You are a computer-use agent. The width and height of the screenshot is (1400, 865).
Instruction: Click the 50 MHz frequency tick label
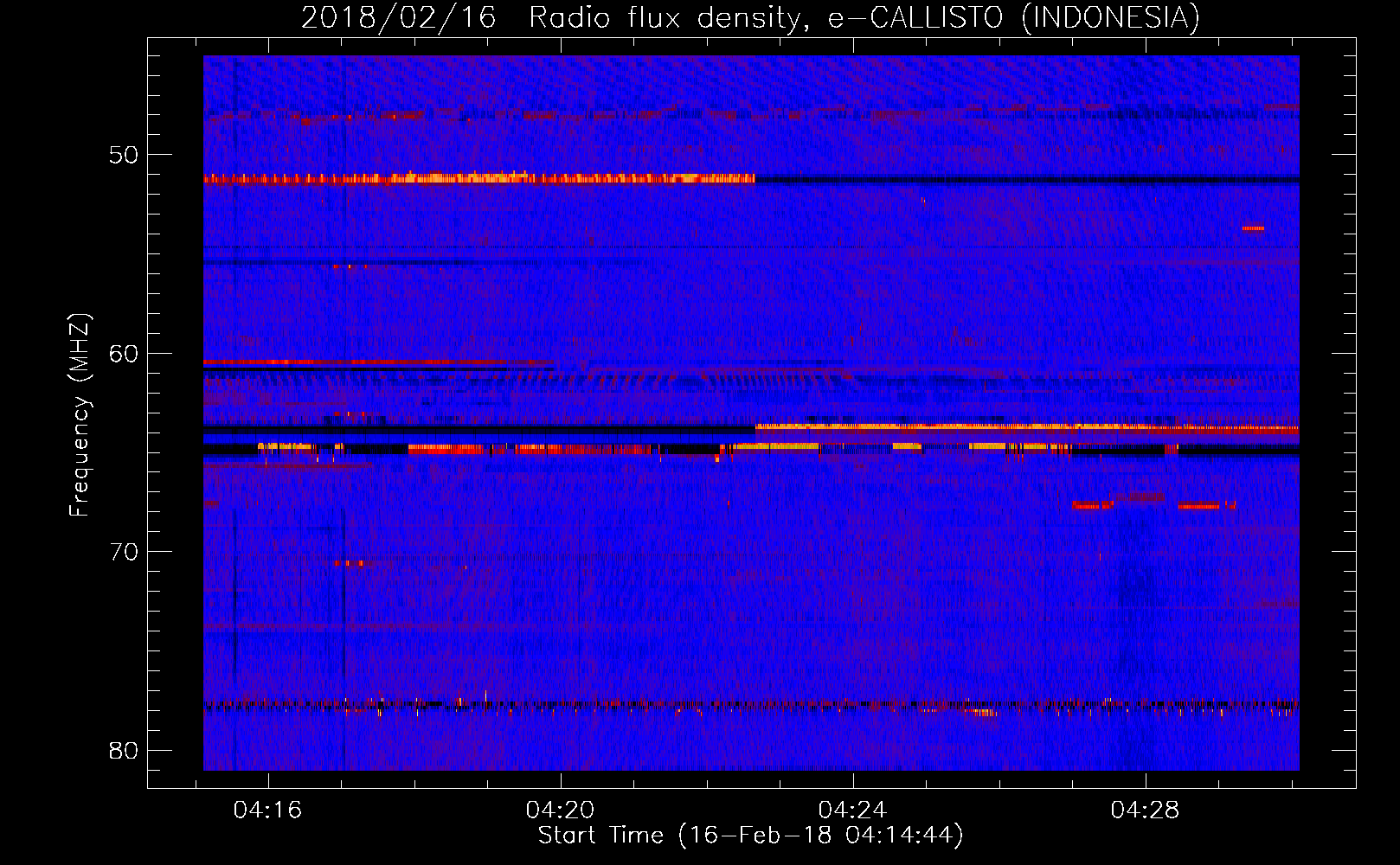(x=124, y=155)
